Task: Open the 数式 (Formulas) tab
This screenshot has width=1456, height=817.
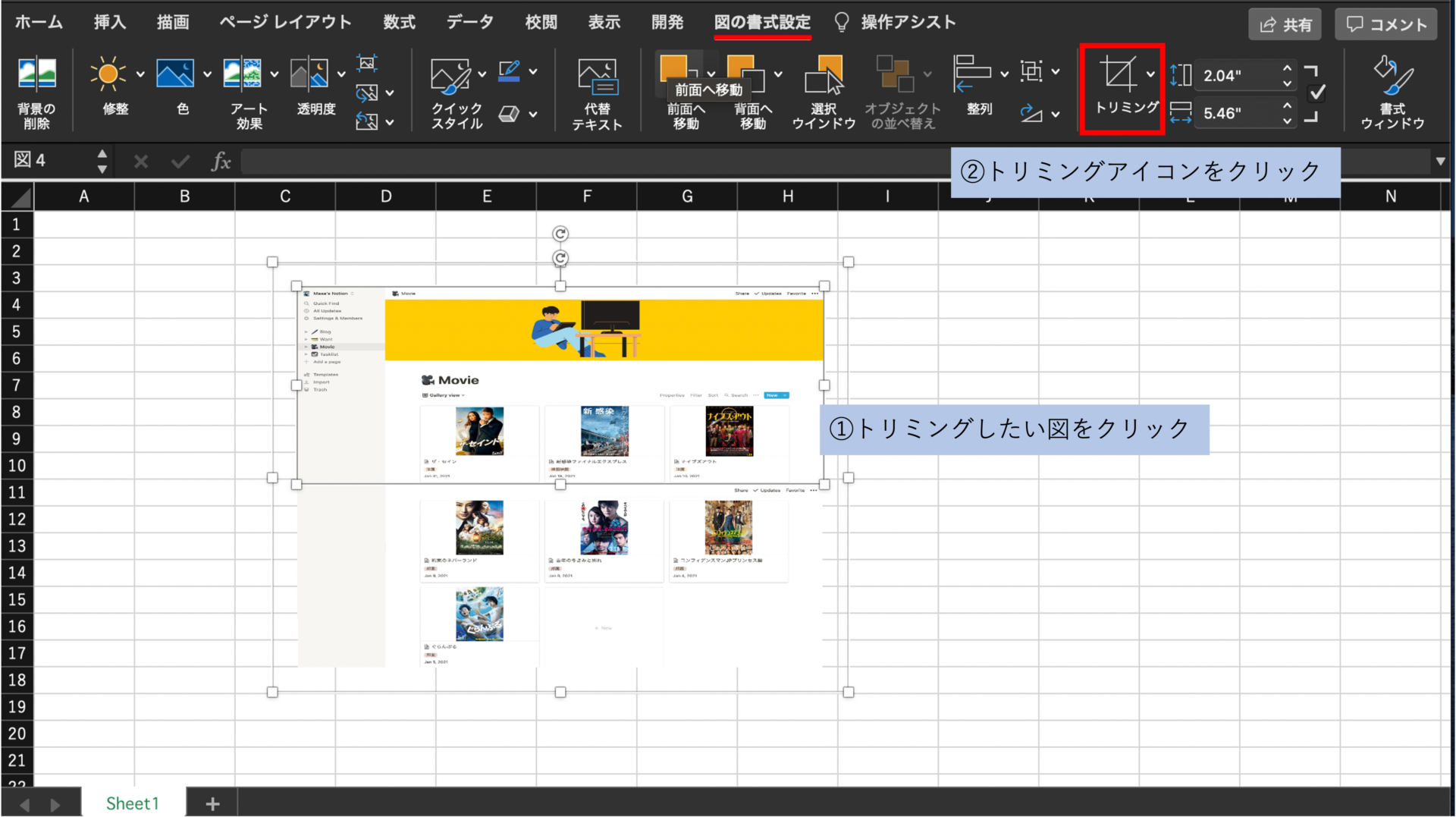Action: 399,22
